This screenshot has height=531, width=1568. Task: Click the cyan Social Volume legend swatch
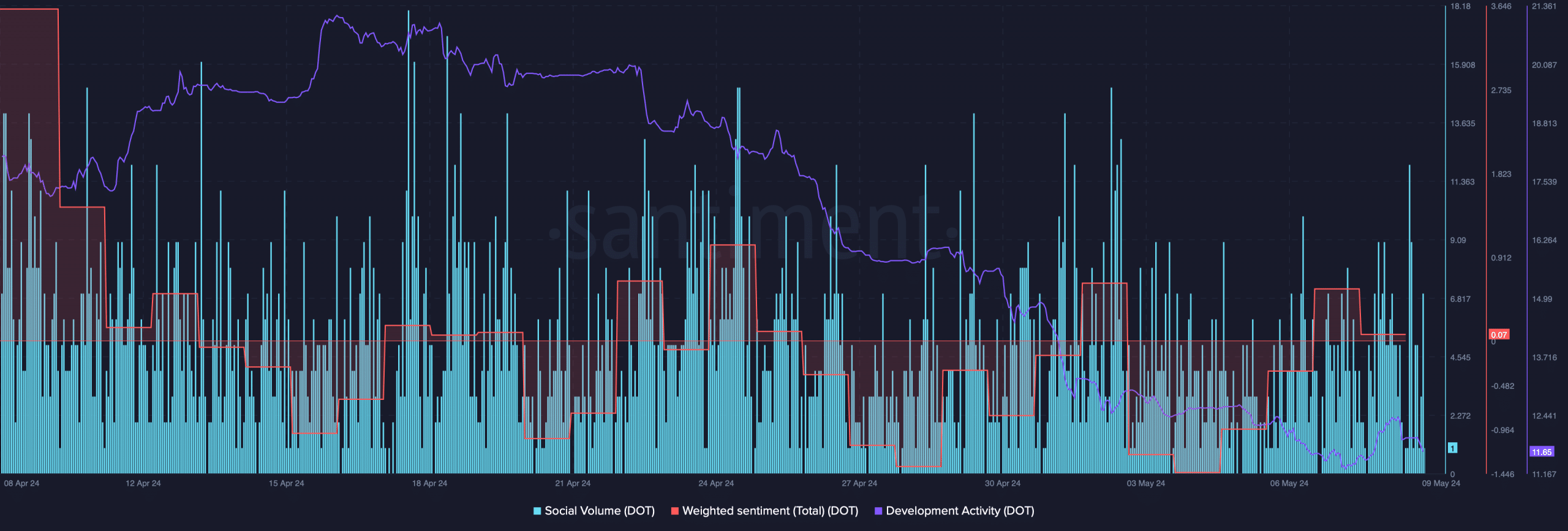tap(537, 511)
